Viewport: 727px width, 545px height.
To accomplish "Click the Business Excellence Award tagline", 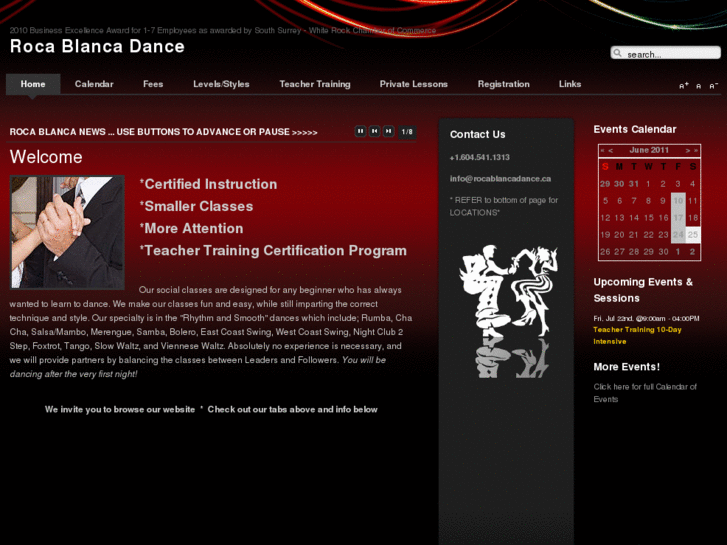I will click(223, 31).
